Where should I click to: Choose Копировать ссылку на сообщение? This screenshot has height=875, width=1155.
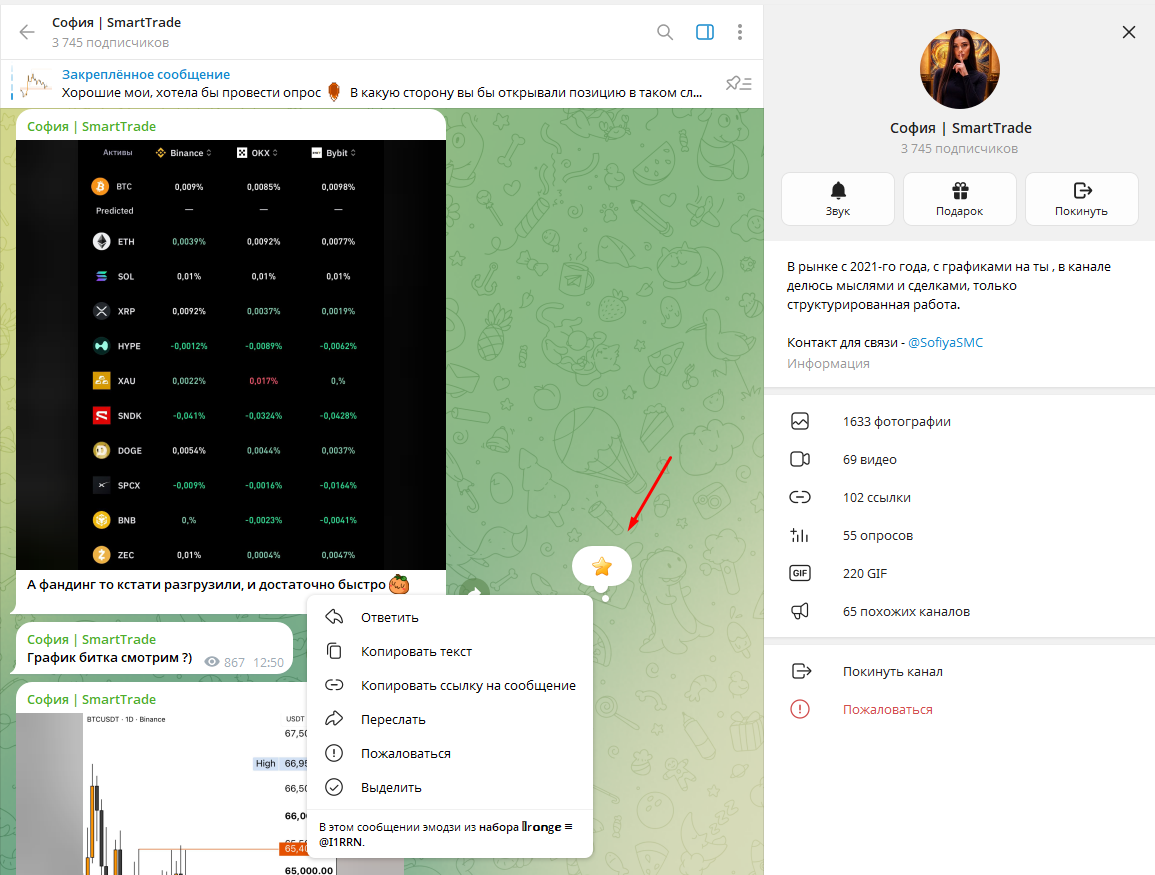point(449,685)
